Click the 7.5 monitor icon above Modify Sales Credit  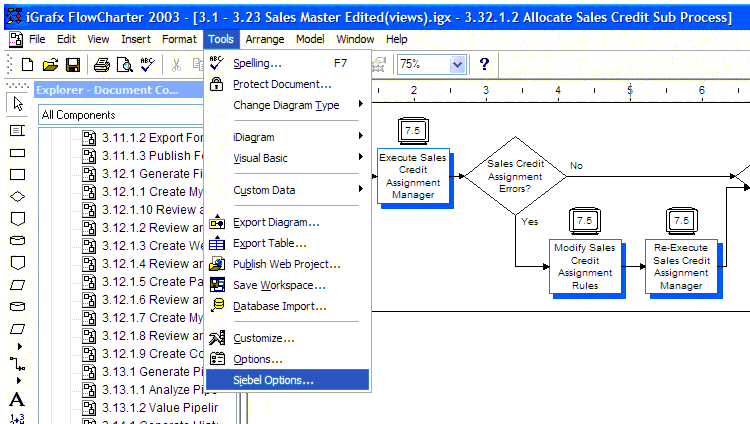(585, 221)
